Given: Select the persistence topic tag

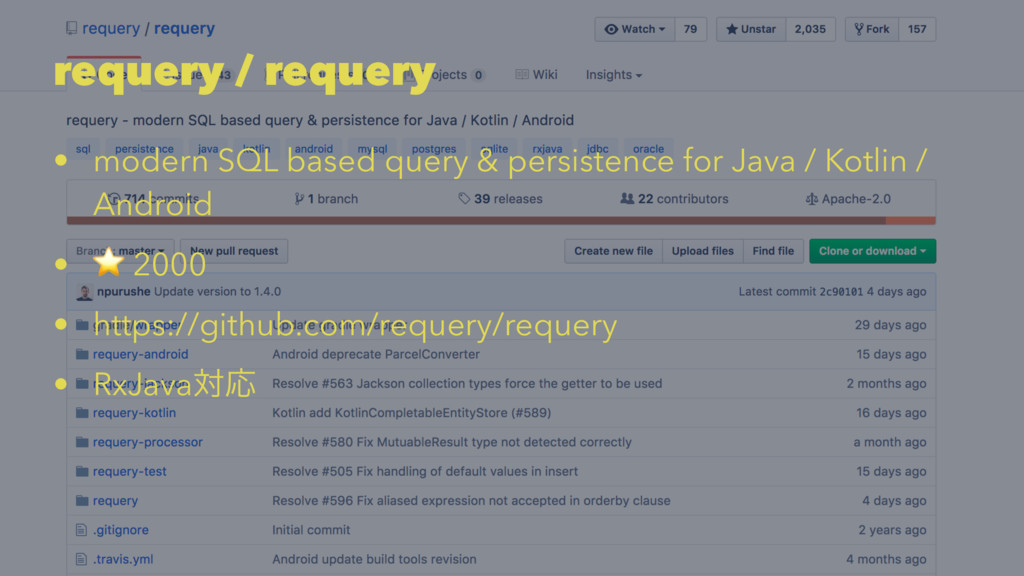Looking at the screenshot, I should click(144, 149).
